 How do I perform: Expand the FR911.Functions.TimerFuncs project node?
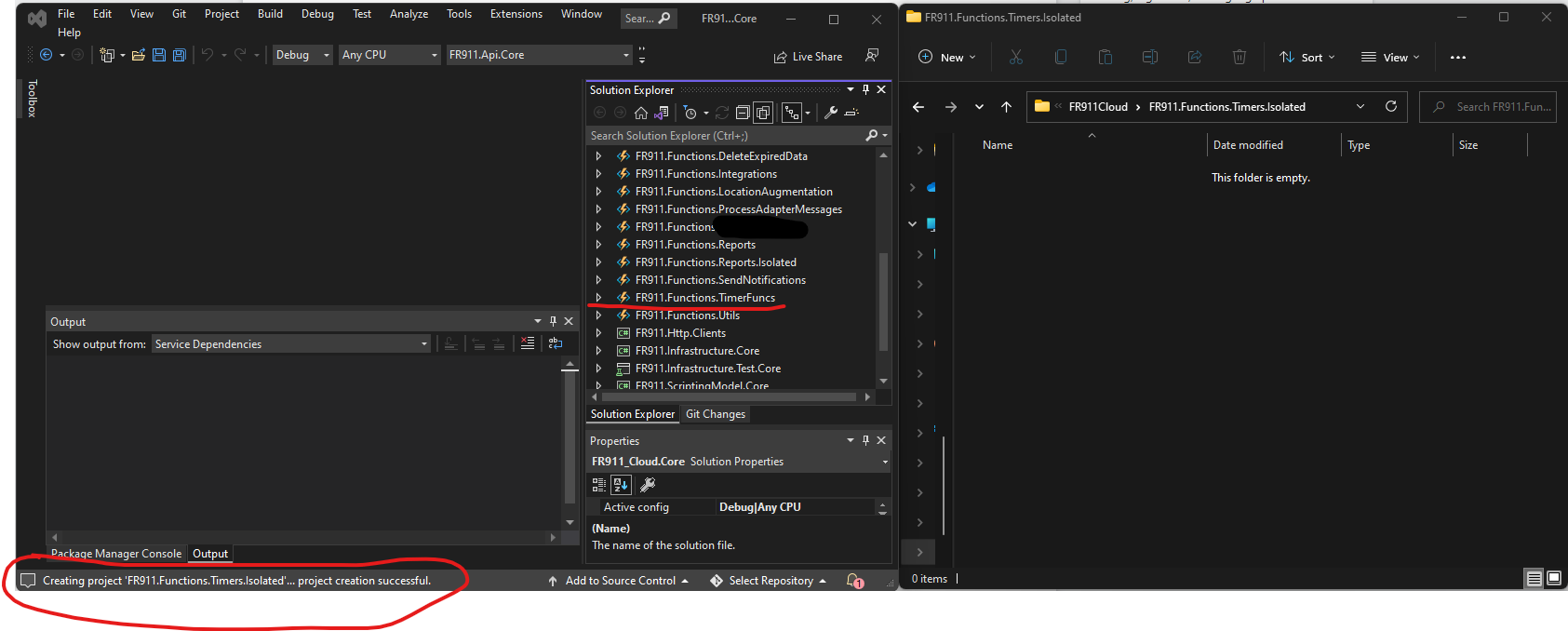coord(598,298)
